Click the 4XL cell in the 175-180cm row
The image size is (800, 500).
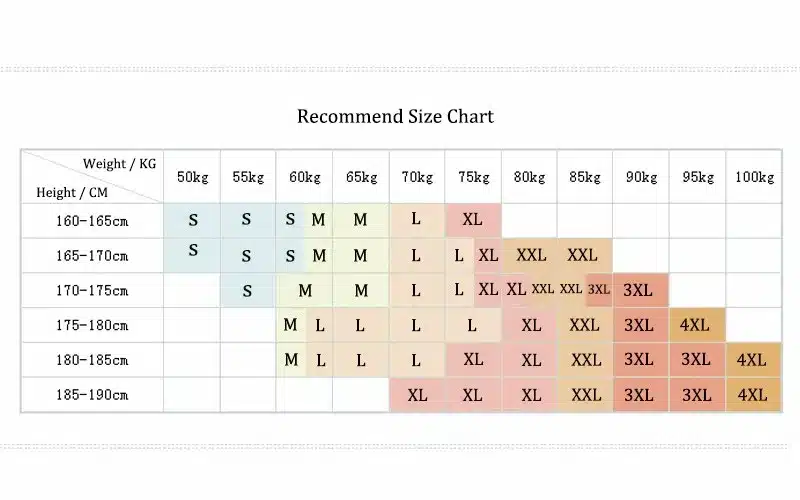point(695,325)
